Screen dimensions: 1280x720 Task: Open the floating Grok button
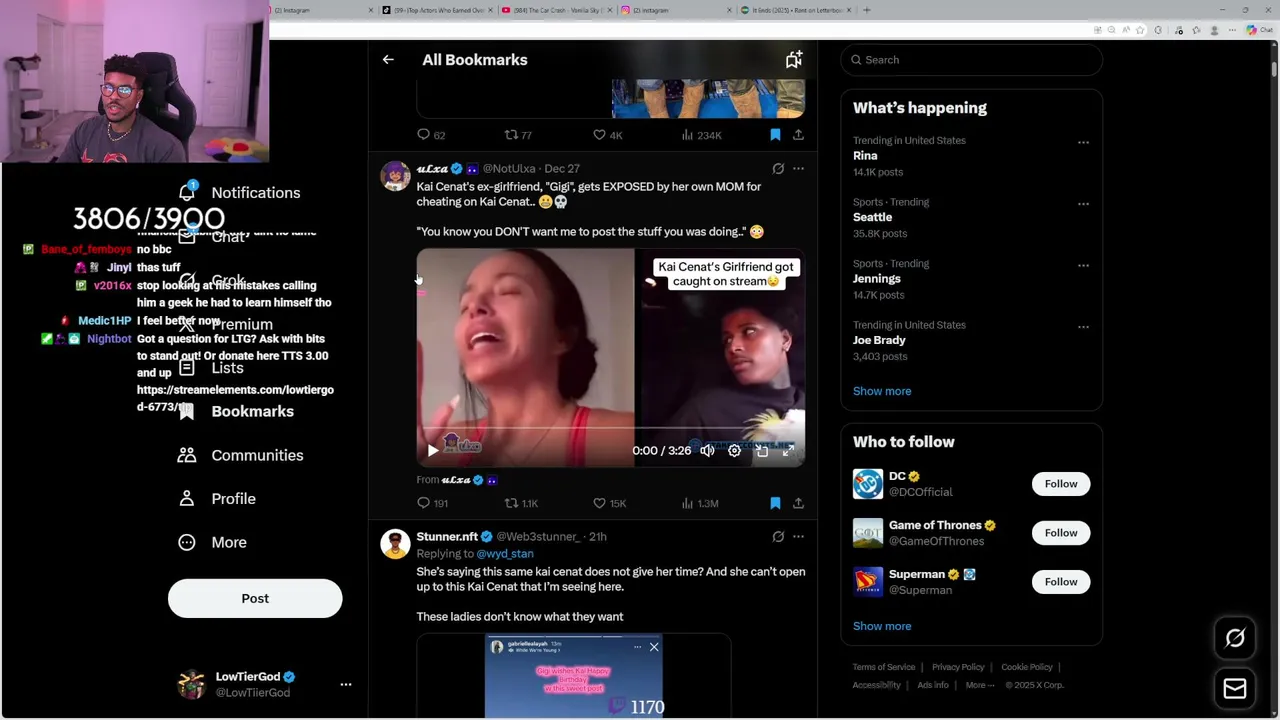[x=1235, y=638]
